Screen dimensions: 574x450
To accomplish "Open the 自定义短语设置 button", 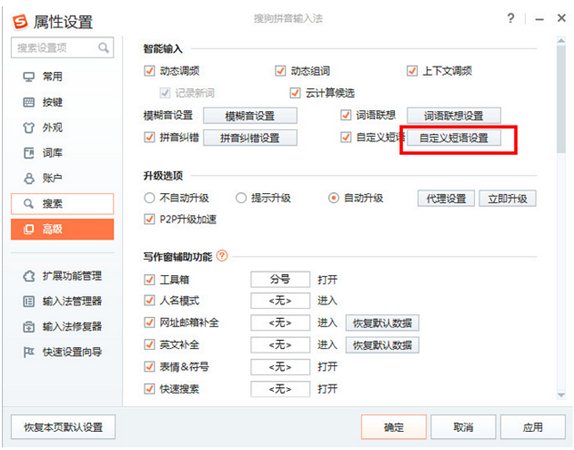I will 454,138.
